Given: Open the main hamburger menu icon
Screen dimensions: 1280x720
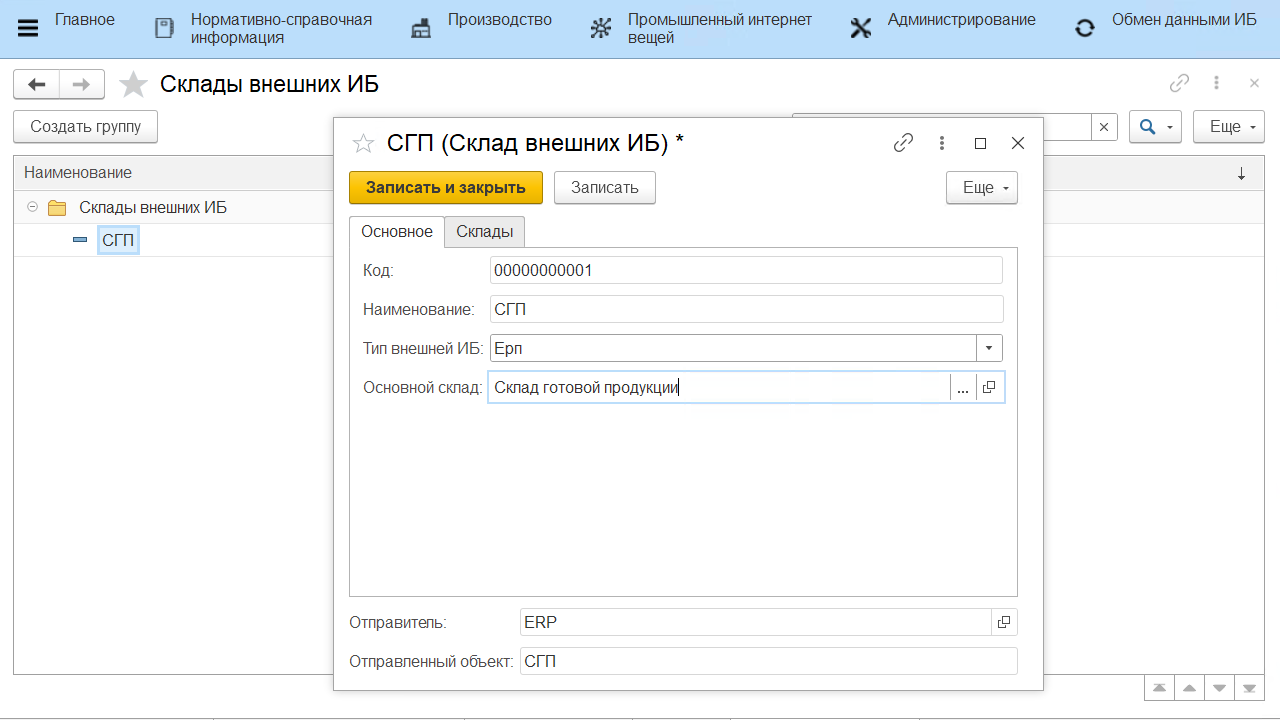Looking at the screenshot, I should [x=28, y=28].
